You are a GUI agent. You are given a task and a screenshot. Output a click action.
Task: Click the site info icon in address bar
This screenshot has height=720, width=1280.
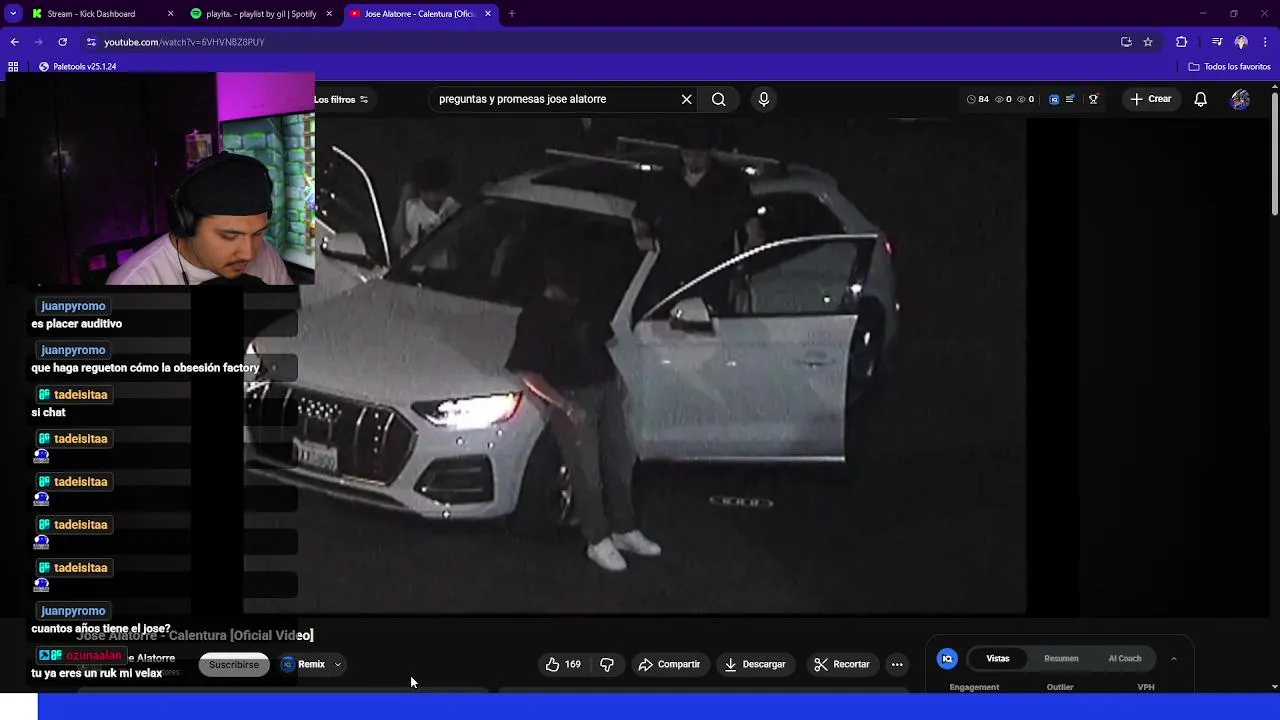(91, 42)
